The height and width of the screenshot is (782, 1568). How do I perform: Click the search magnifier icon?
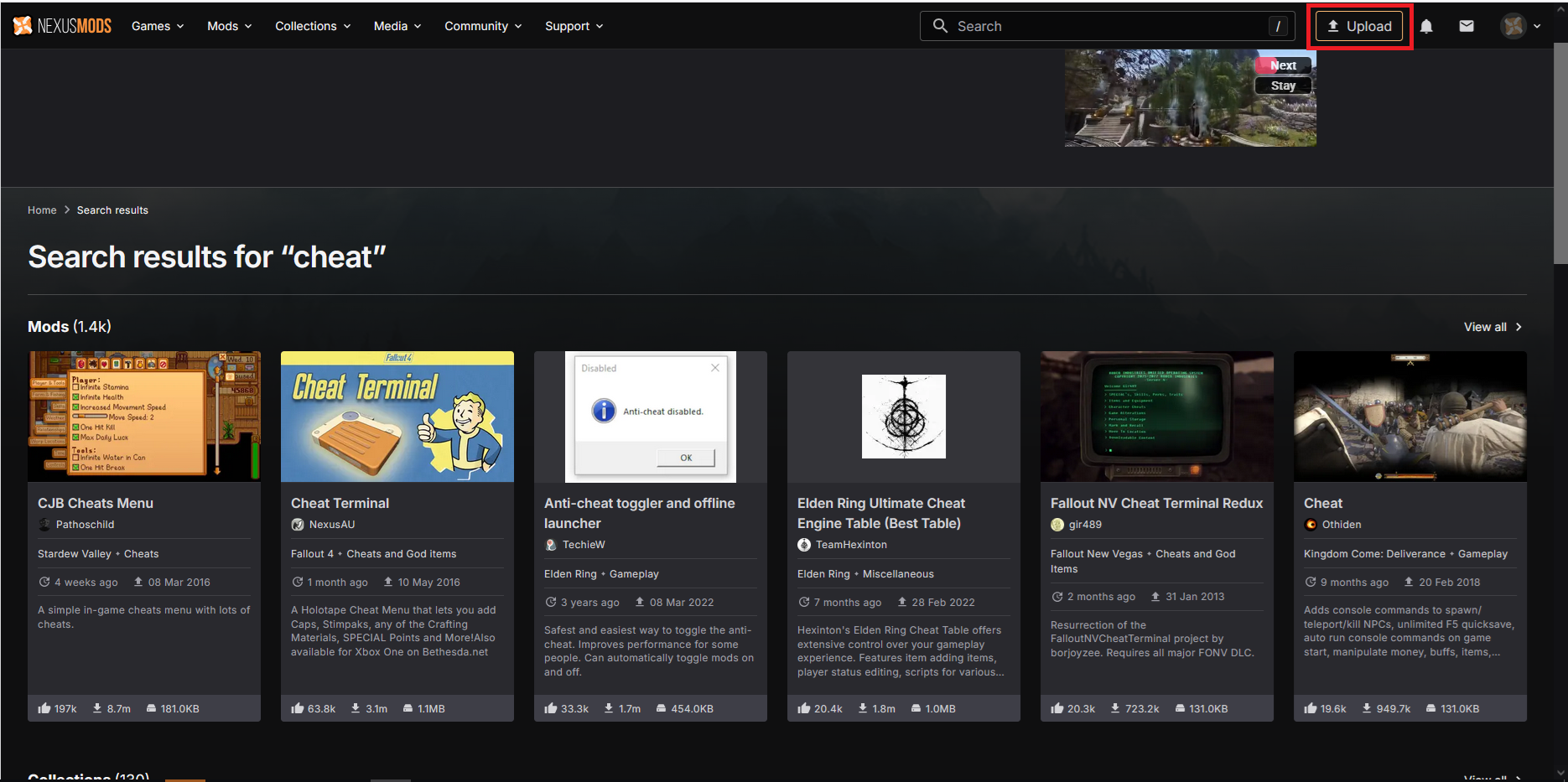pyautogui.click(x=941, y=26)
